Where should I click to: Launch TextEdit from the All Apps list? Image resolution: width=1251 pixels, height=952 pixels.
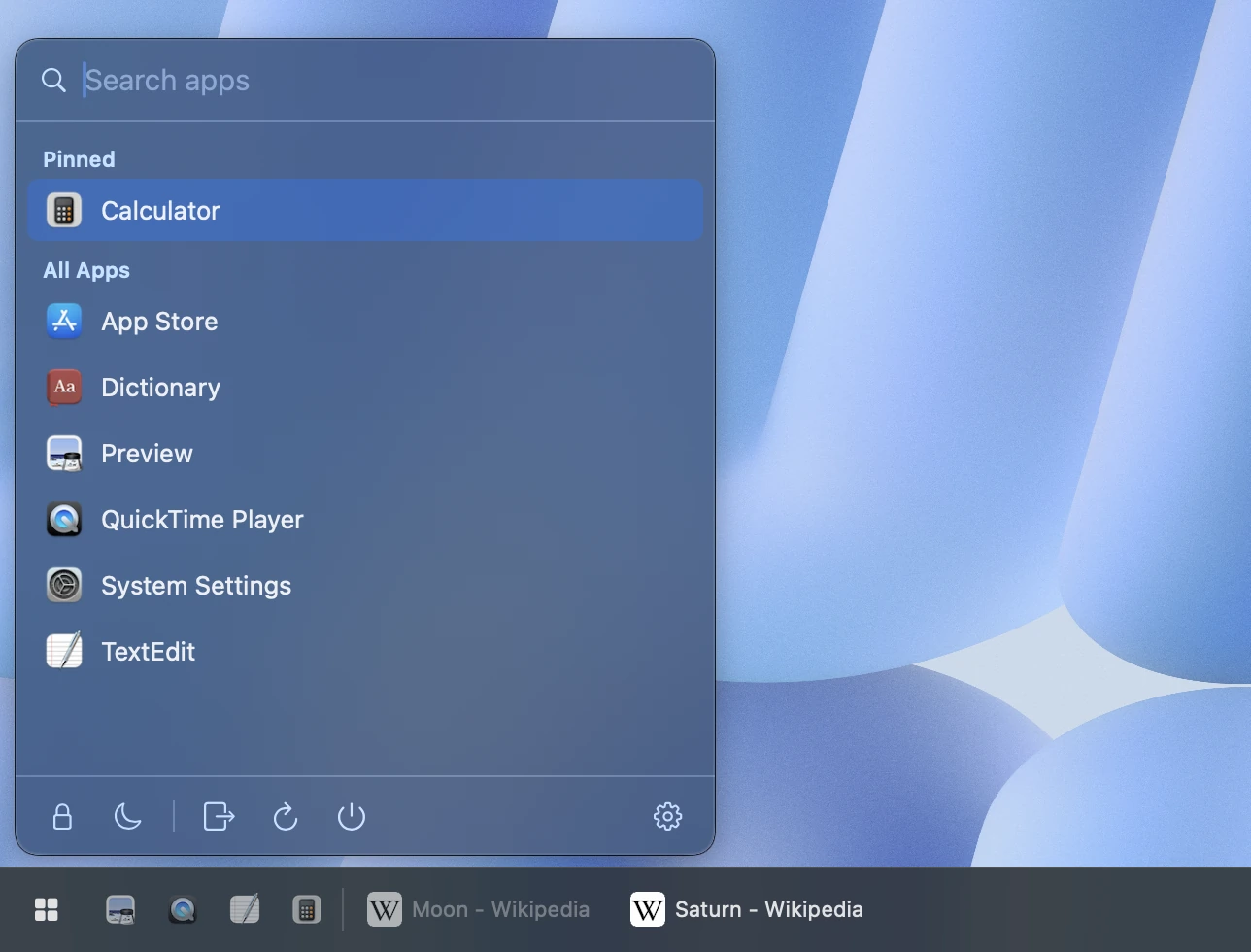coord(365,651)
